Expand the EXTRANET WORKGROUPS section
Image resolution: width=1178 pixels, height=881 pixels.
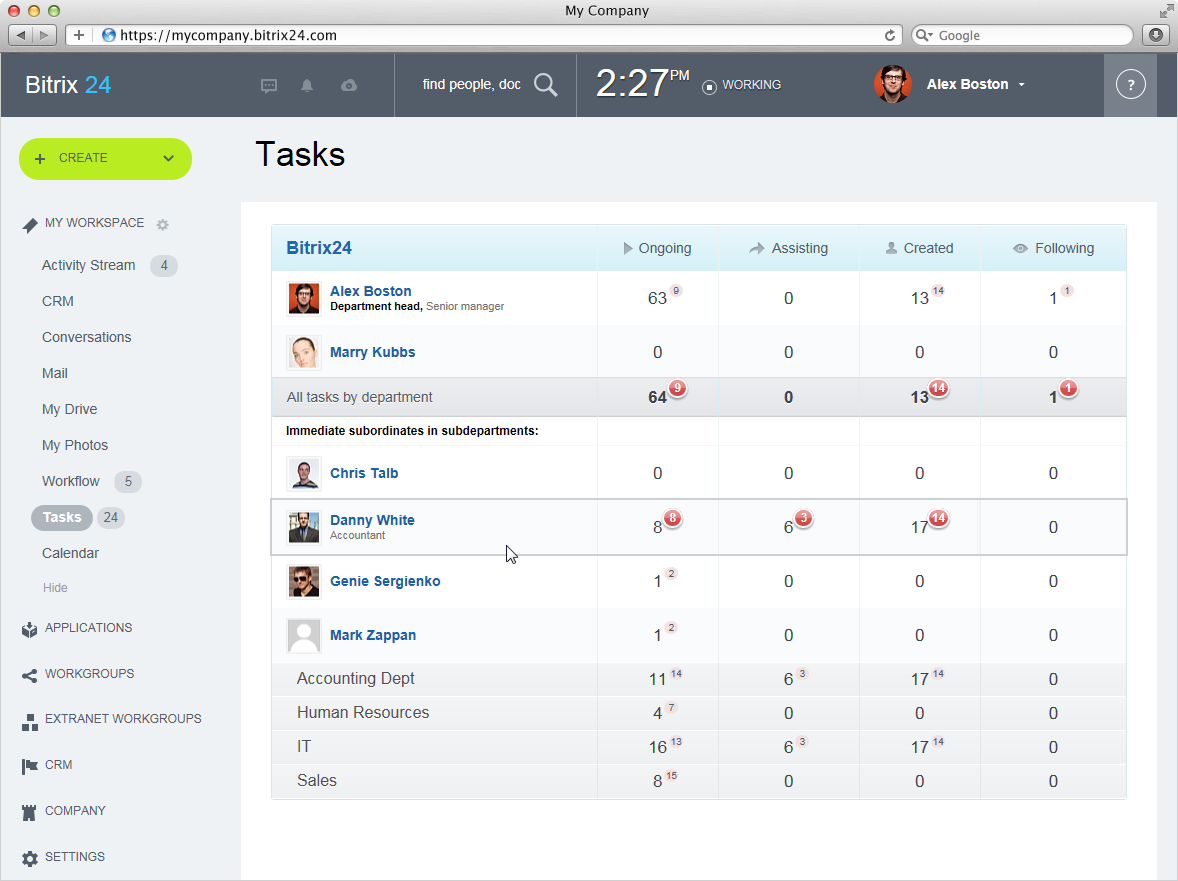pos(123,719)
